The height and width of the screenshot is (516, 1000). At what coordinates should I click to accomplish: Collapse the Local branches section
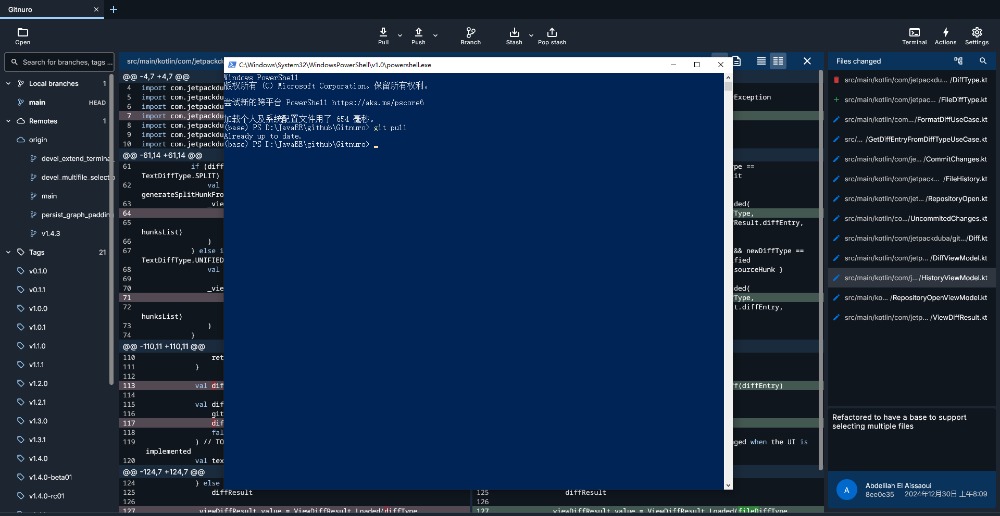(x=9, y=83)
